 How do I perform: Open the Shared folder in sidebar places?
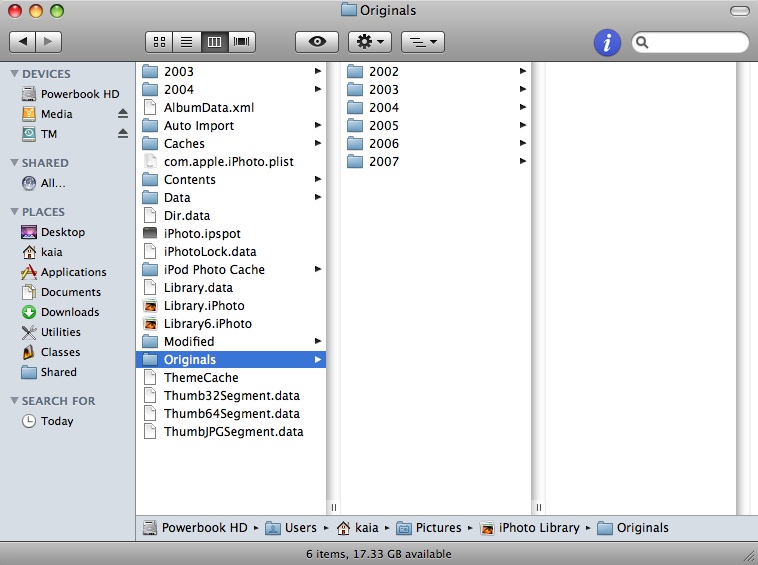(49, 372)
